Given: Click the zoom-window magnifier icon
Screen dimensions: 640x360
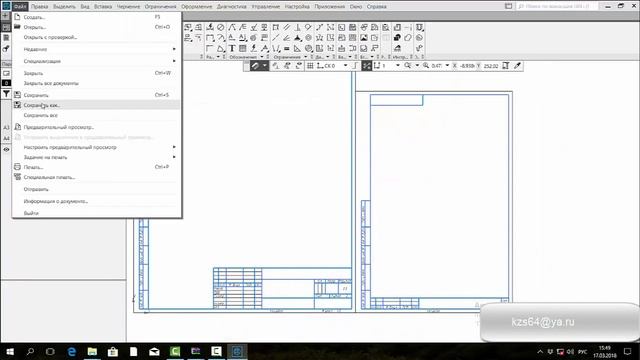Looking at the screenshot, I should coord(407,66).
